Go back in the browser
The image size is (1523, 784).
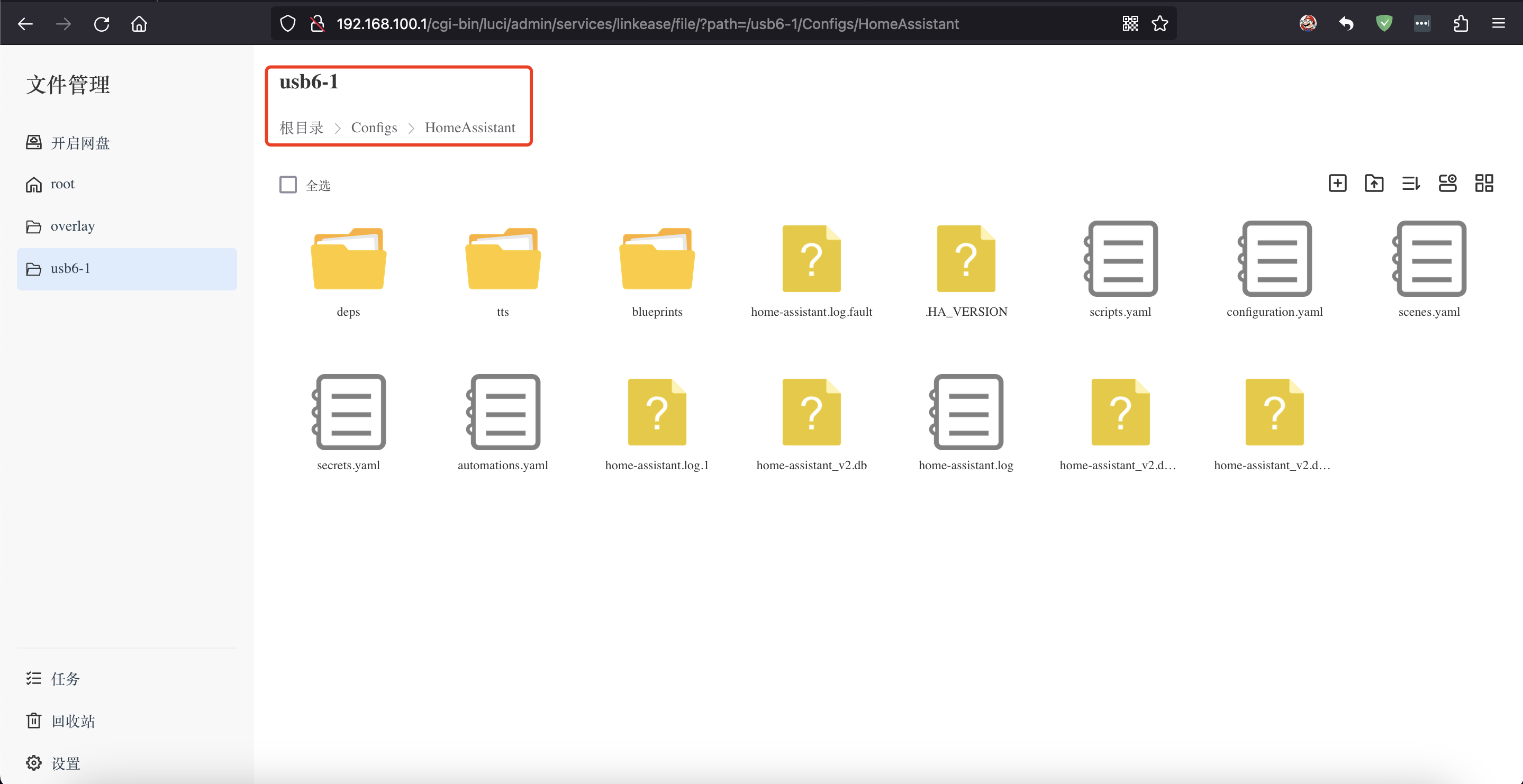(x=25, y=24)
